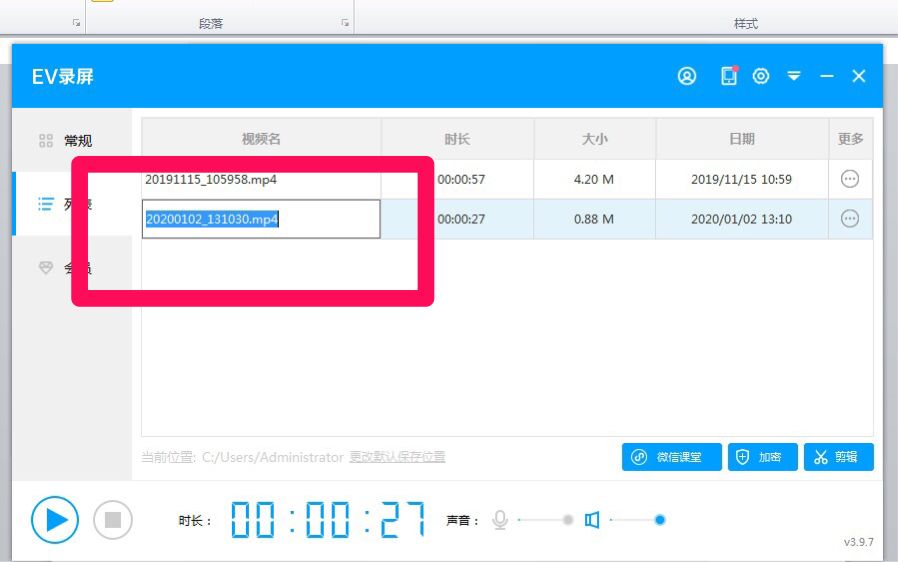Adjust the microphone volume slider
This screenshot has height=562, width=898.
[544, 520]
